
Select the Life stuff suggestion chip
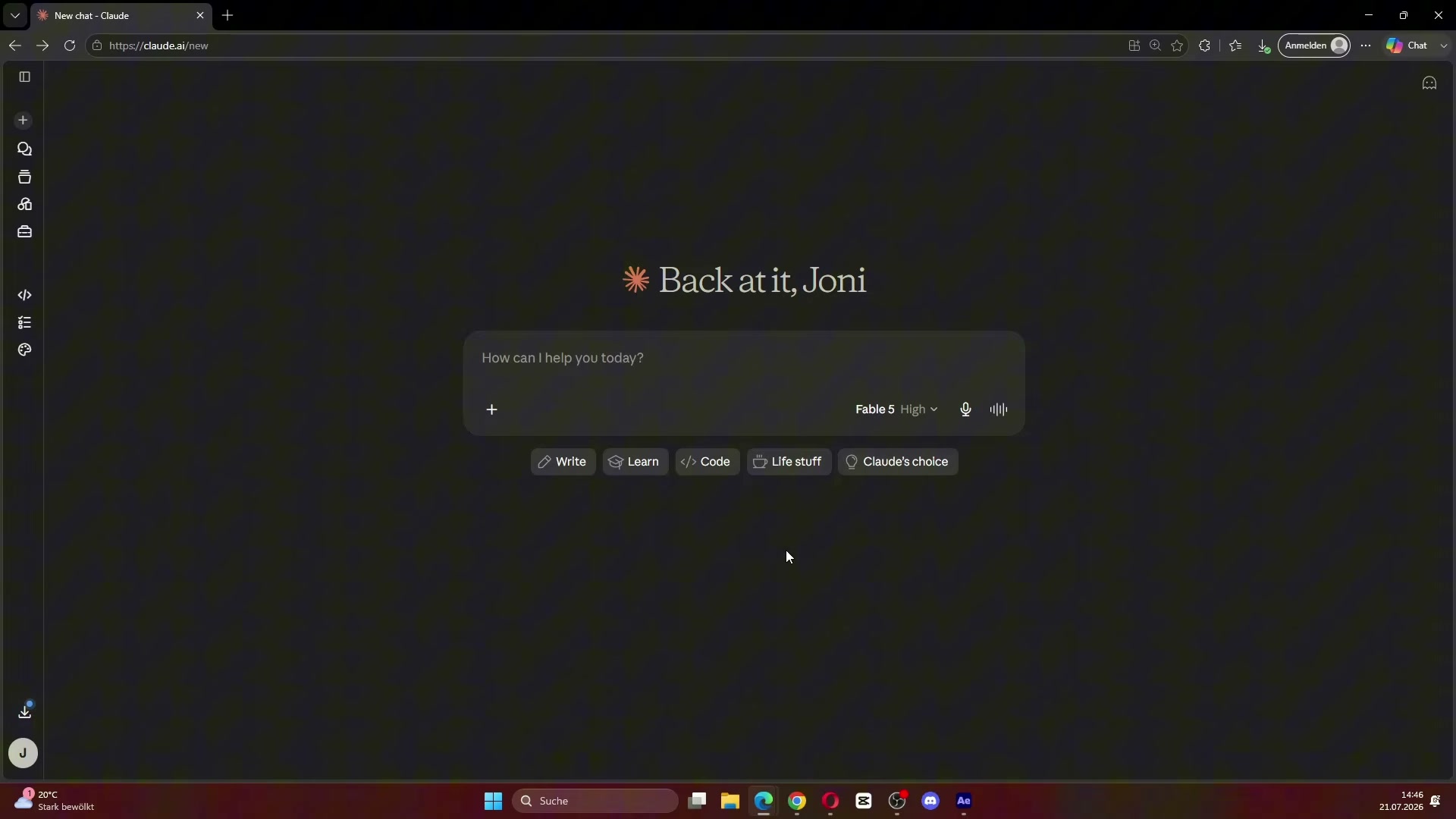pyautogui.click(x=789, y=462)
